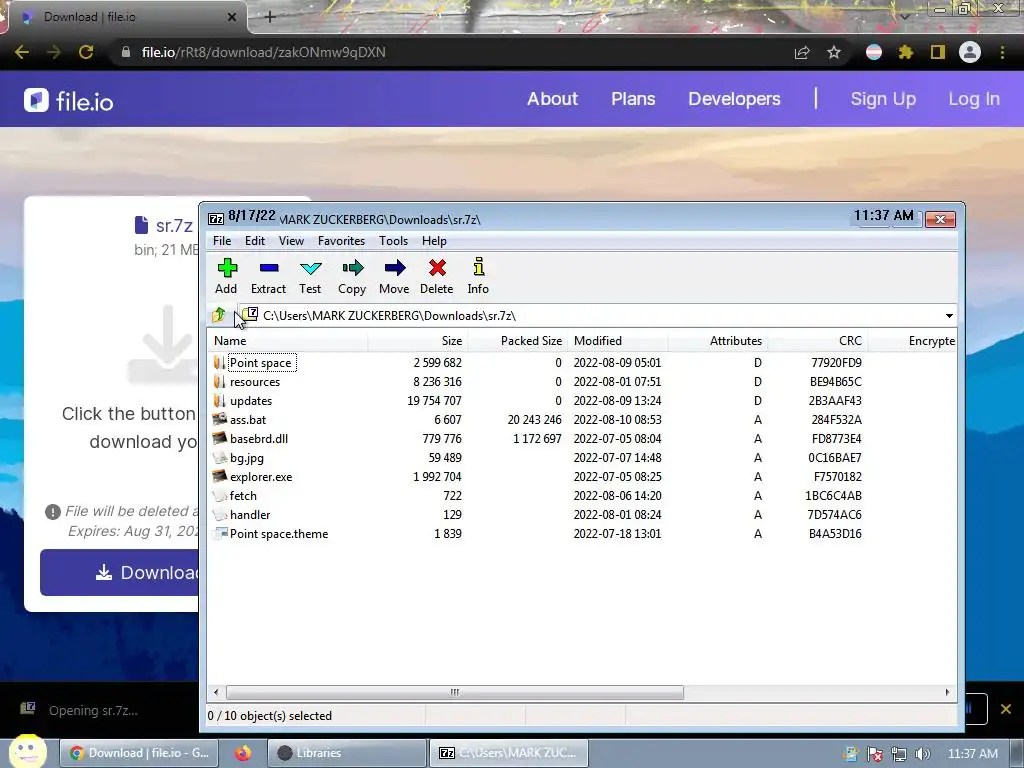
Task: Select the bg.jpg file icon
Action: [220, 457]
